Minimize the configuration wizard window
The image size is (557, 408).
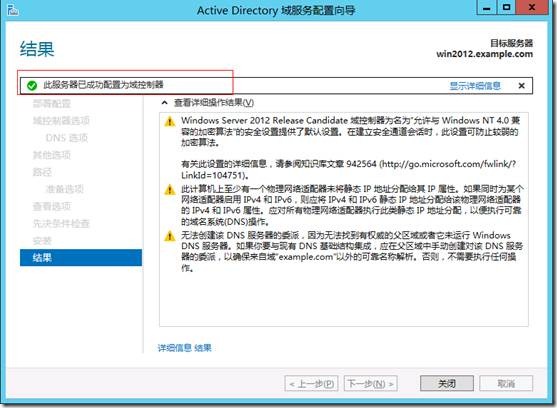[486, 8]
